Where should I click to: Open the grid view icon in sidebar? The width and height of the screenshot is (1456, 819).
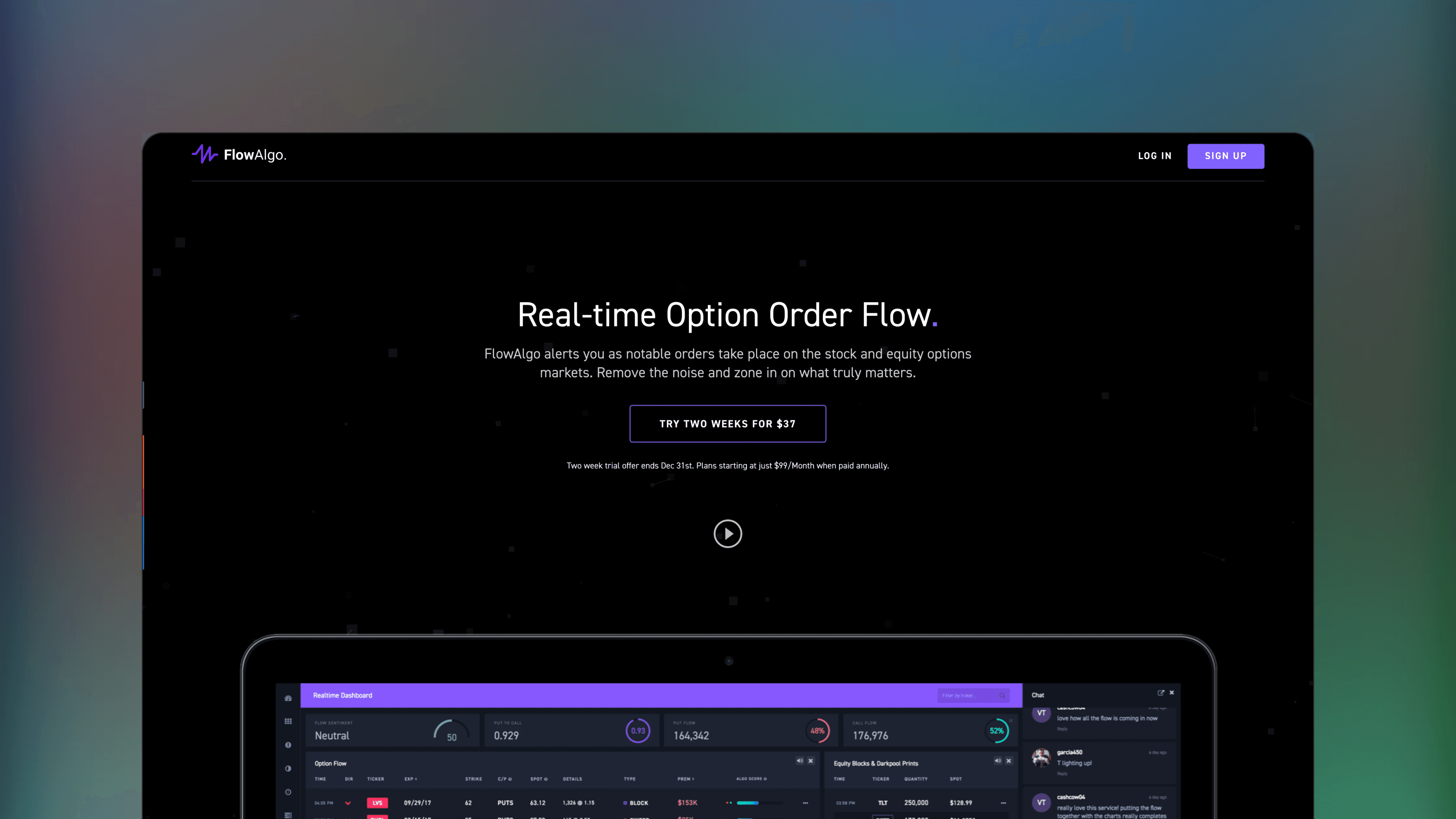point(288,721)
